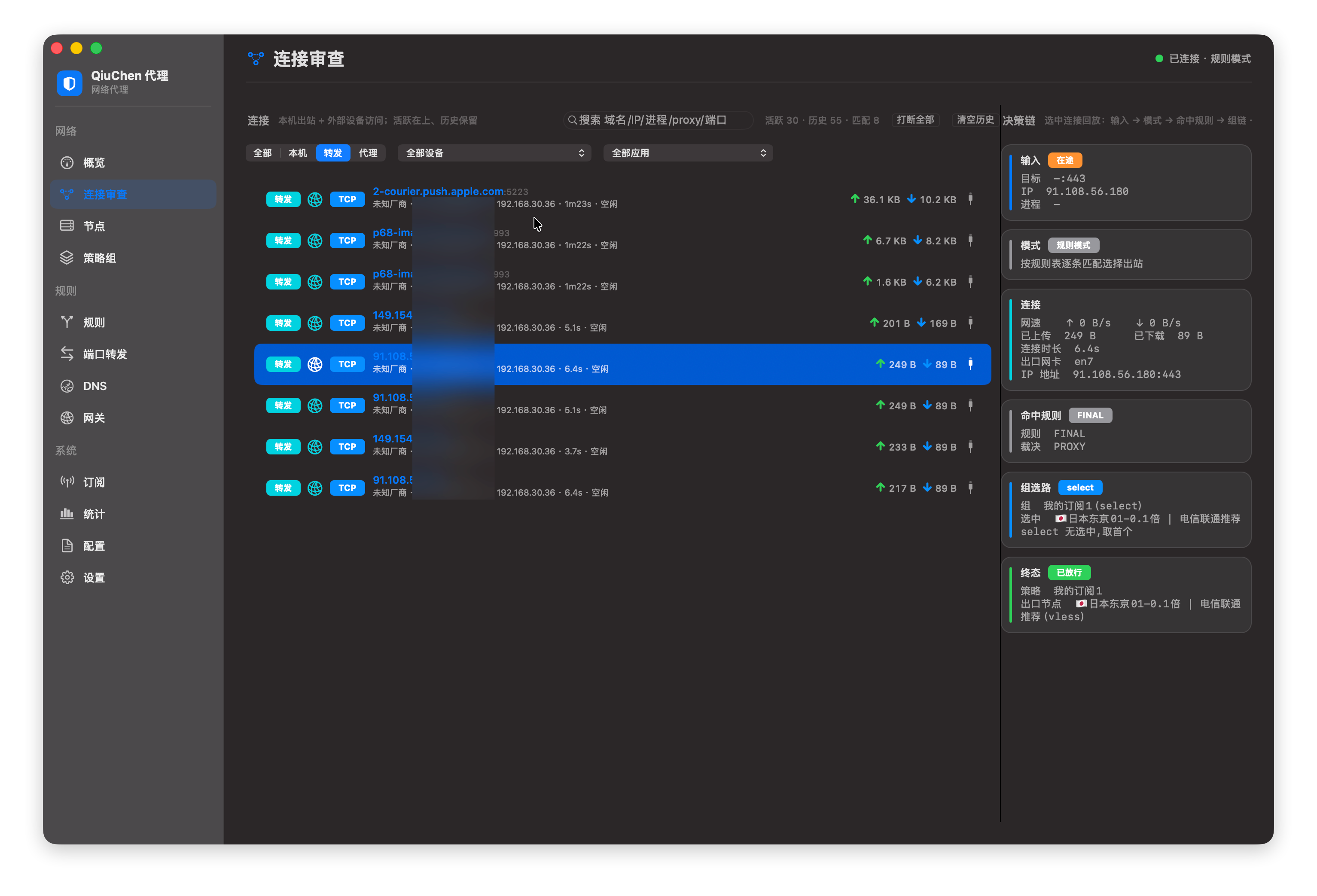Viewport: 1317px width, 896px height.
Task: Open the 策略组 layers icon
Action: coord(67,257)
